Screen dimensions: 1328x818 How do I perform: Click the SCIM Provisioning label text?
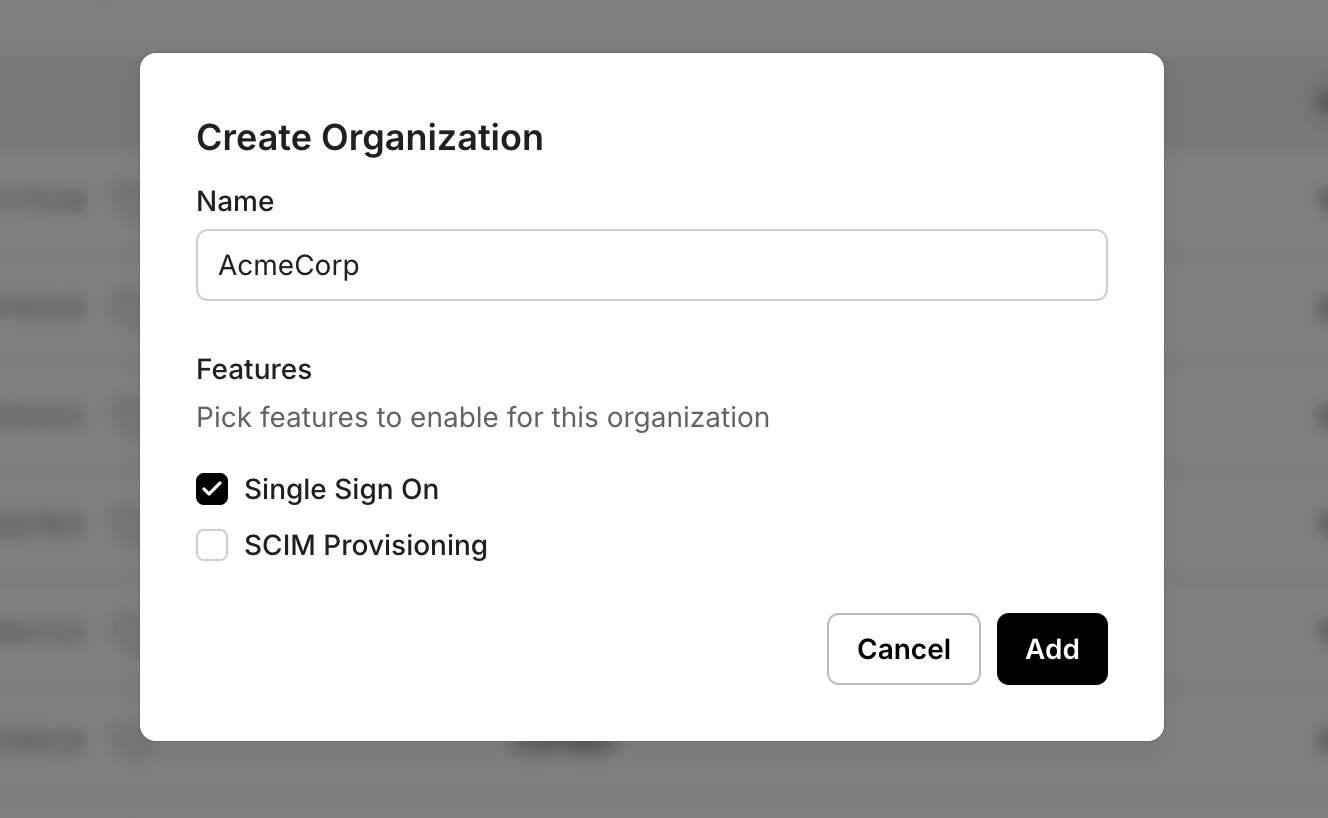(366, 545)
